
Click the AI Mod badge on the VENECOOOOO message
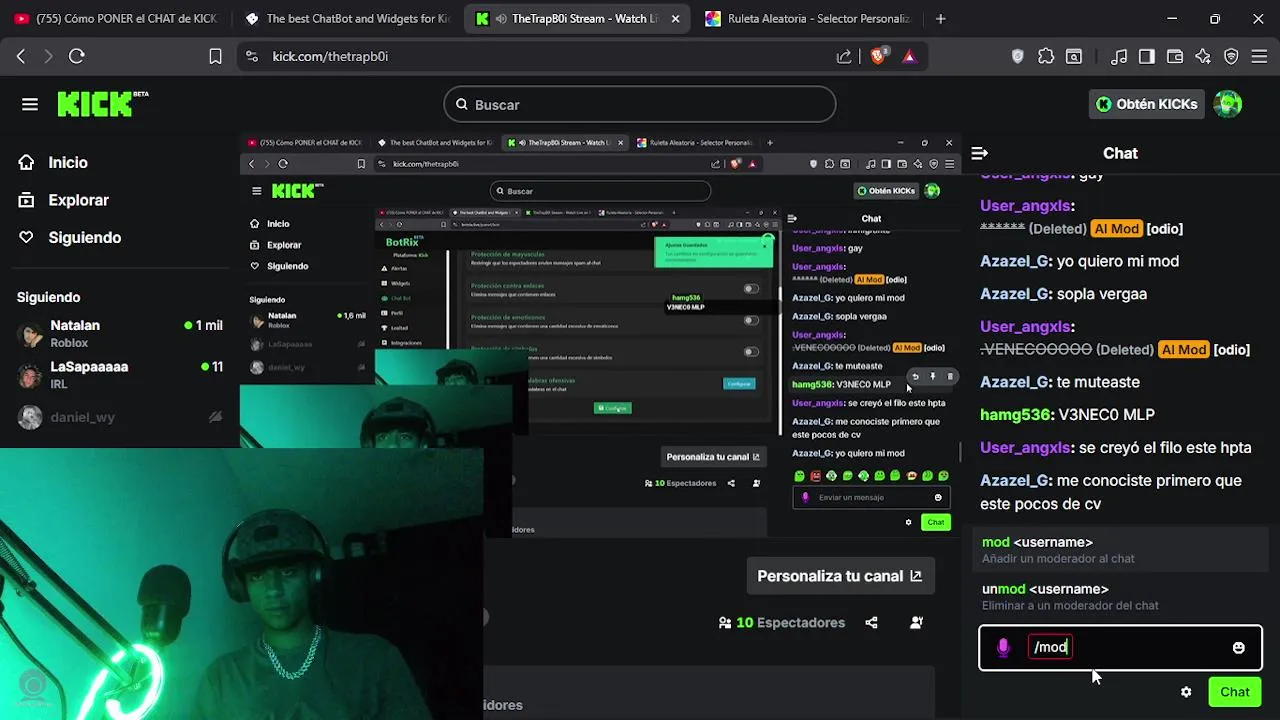[x=1184, y=349]
